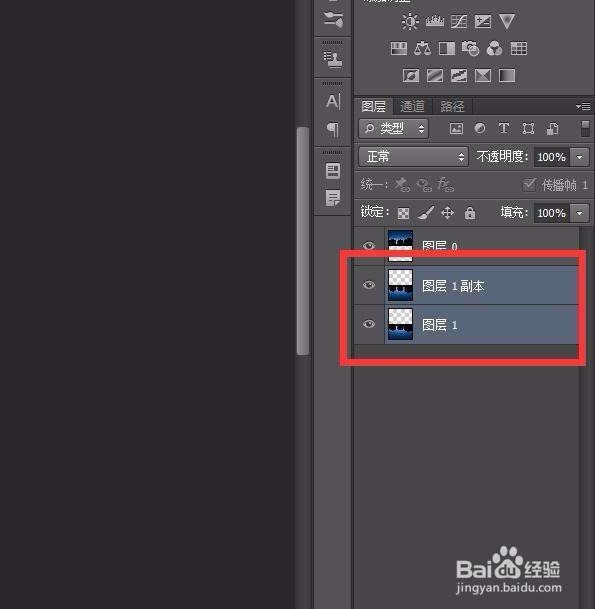Open the Notes panel icon

coord(333,198)
